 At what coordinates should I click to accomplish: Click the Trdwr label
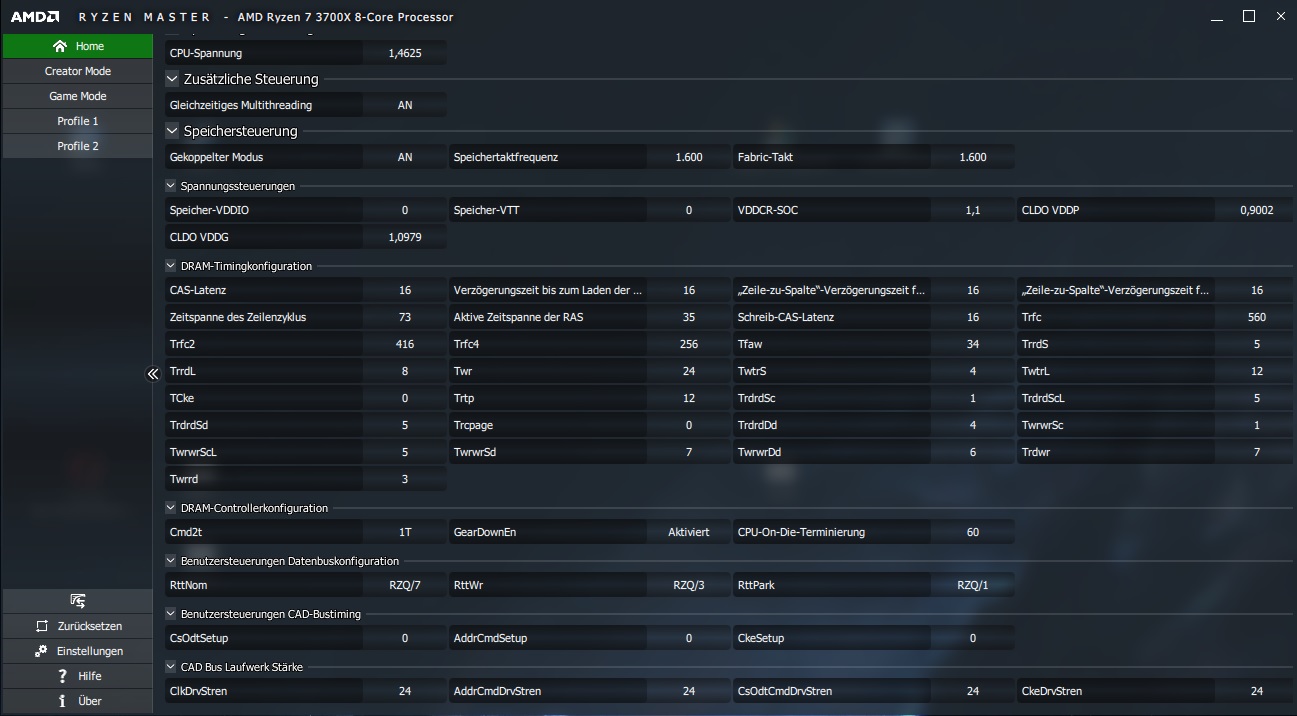pyautogui.click(x=1036, y=452)
